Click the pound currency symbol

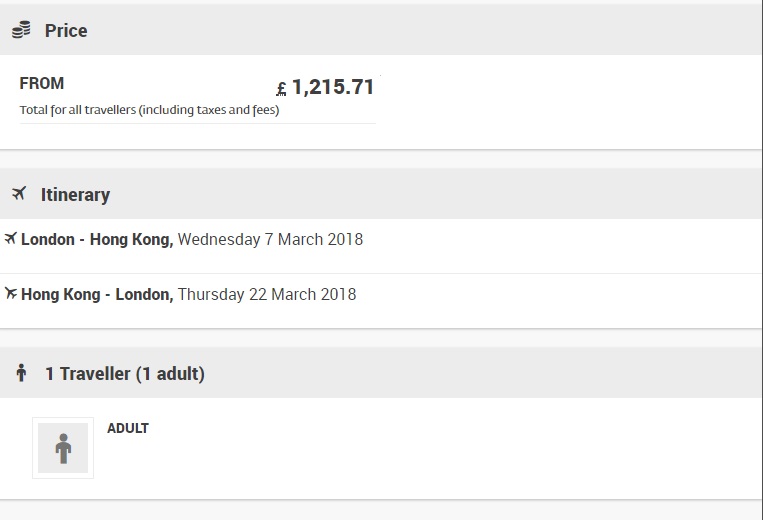[x=281, y=89]
